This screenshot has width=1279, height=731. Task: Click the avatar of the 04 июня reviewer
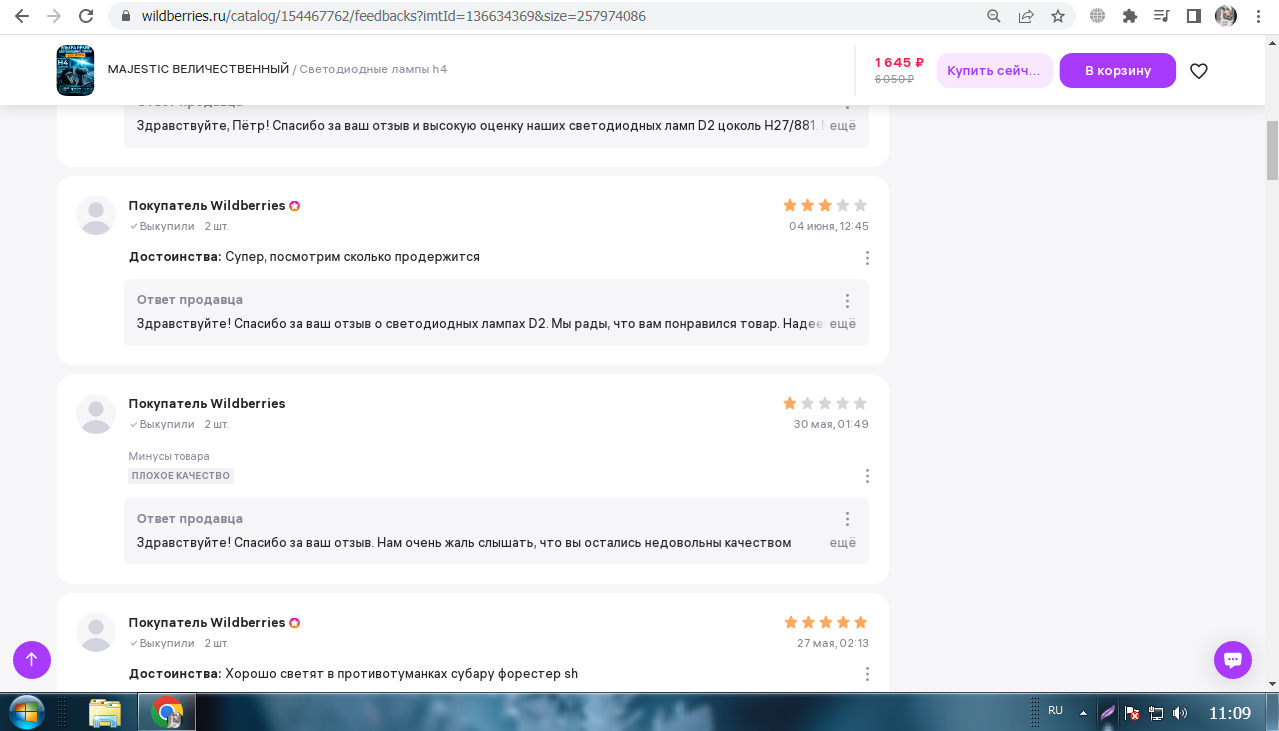click(x=96, y=215)
